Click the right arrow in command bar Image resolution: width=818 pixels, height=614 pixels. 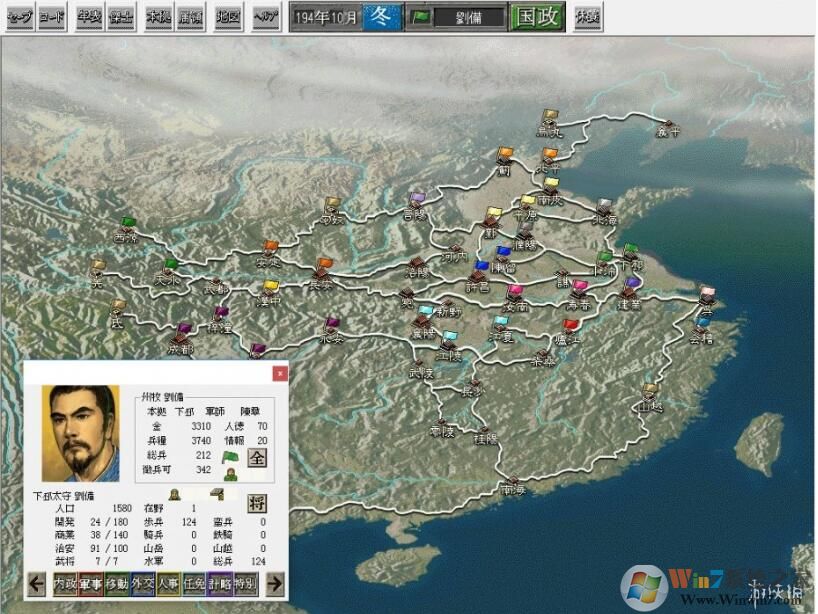pos(275,583)
